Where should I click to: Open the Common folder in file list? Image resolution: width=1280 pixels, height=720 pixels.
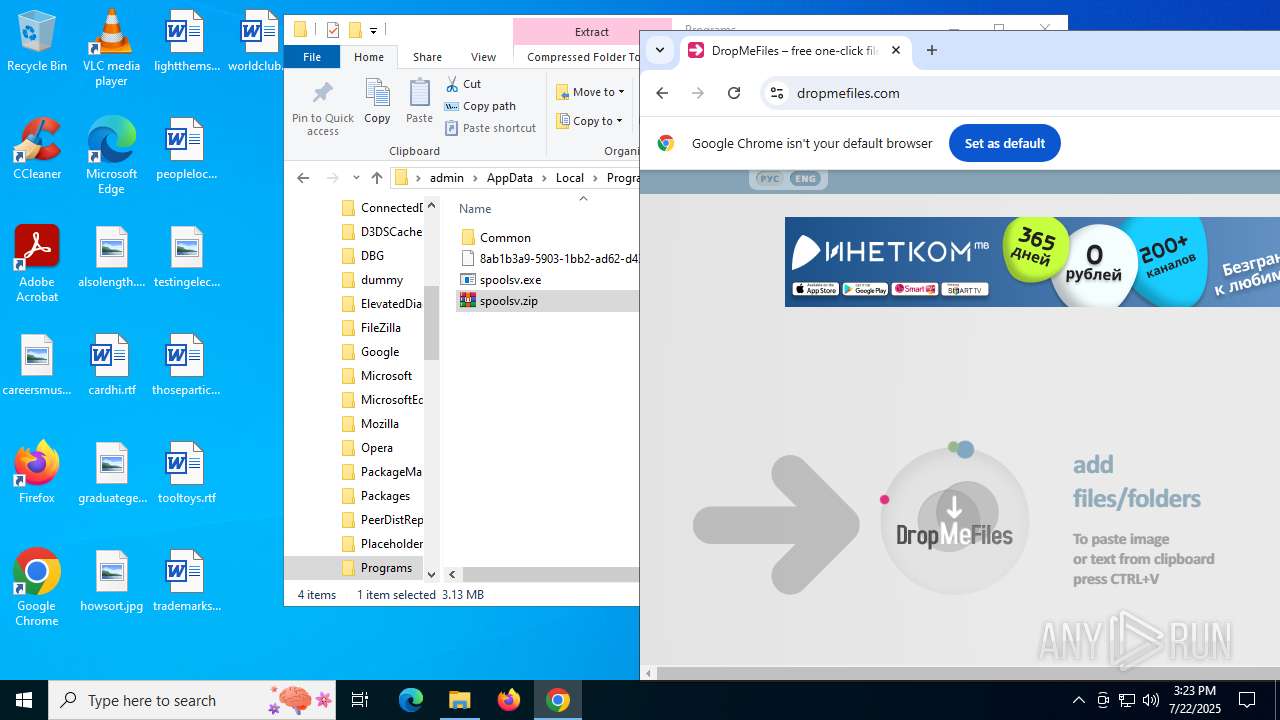pyautogui.click(x=505, y=238)
